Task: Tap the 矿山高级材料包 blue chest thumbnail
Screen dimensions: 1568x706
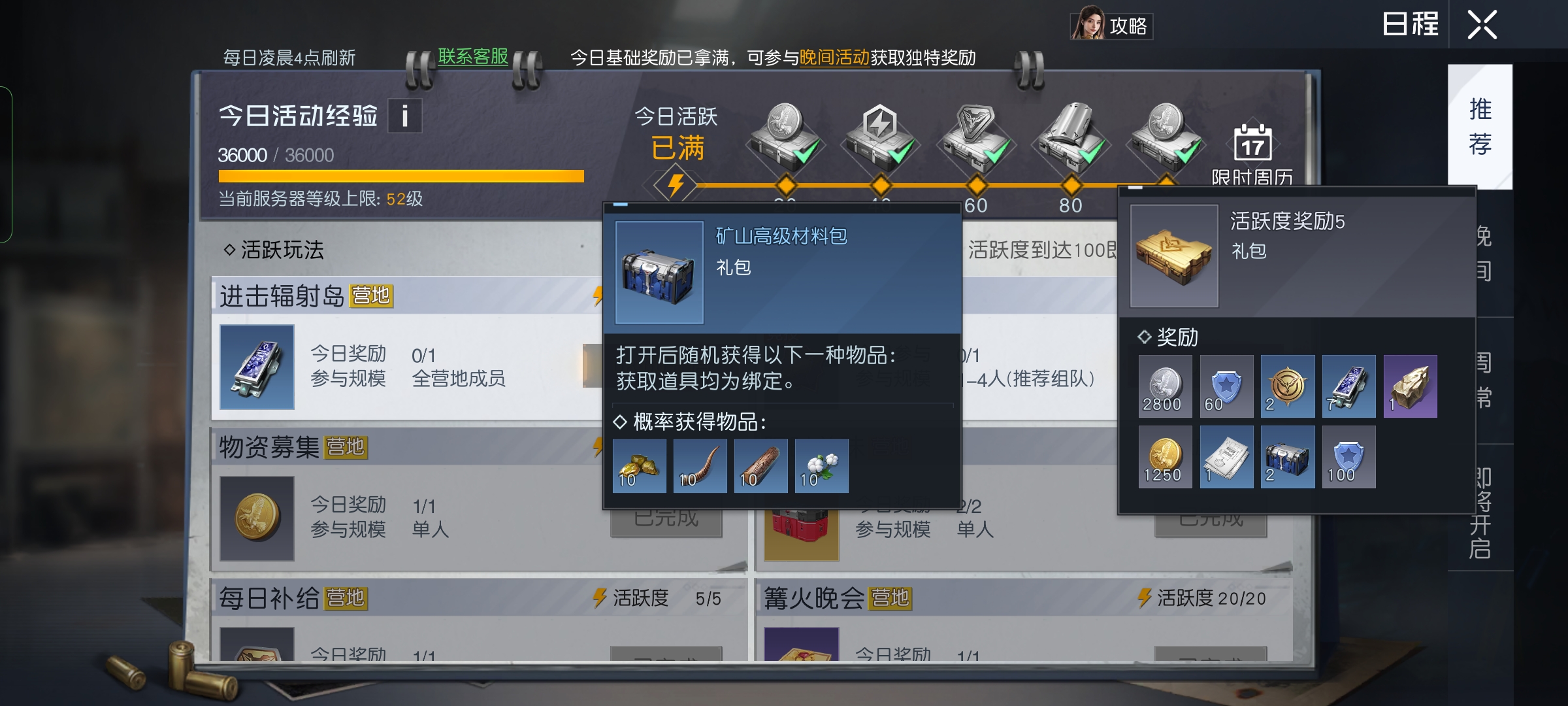Action: (659, 273)
